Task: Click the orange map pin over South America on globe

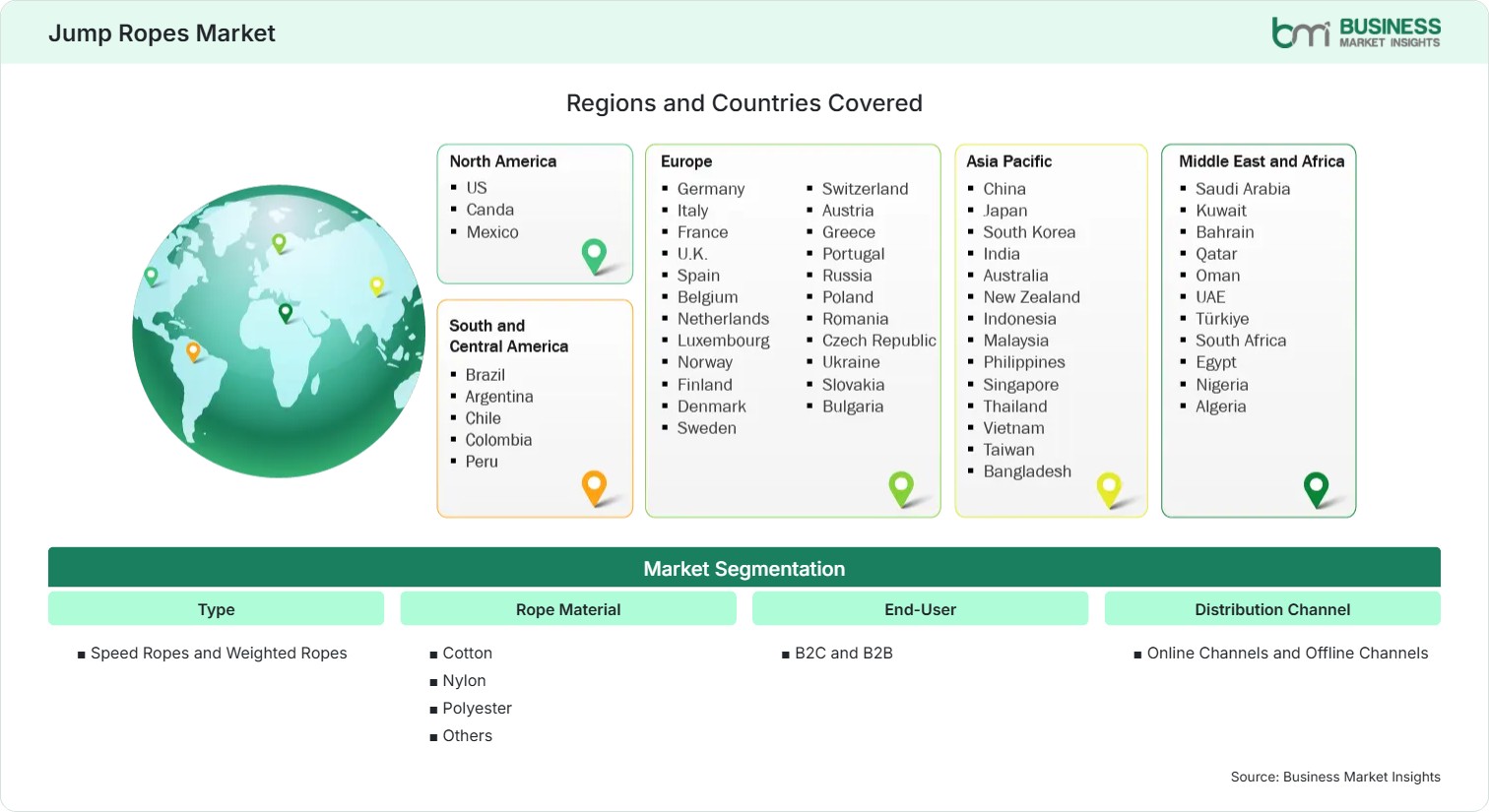Action: [x=193, y=350]
